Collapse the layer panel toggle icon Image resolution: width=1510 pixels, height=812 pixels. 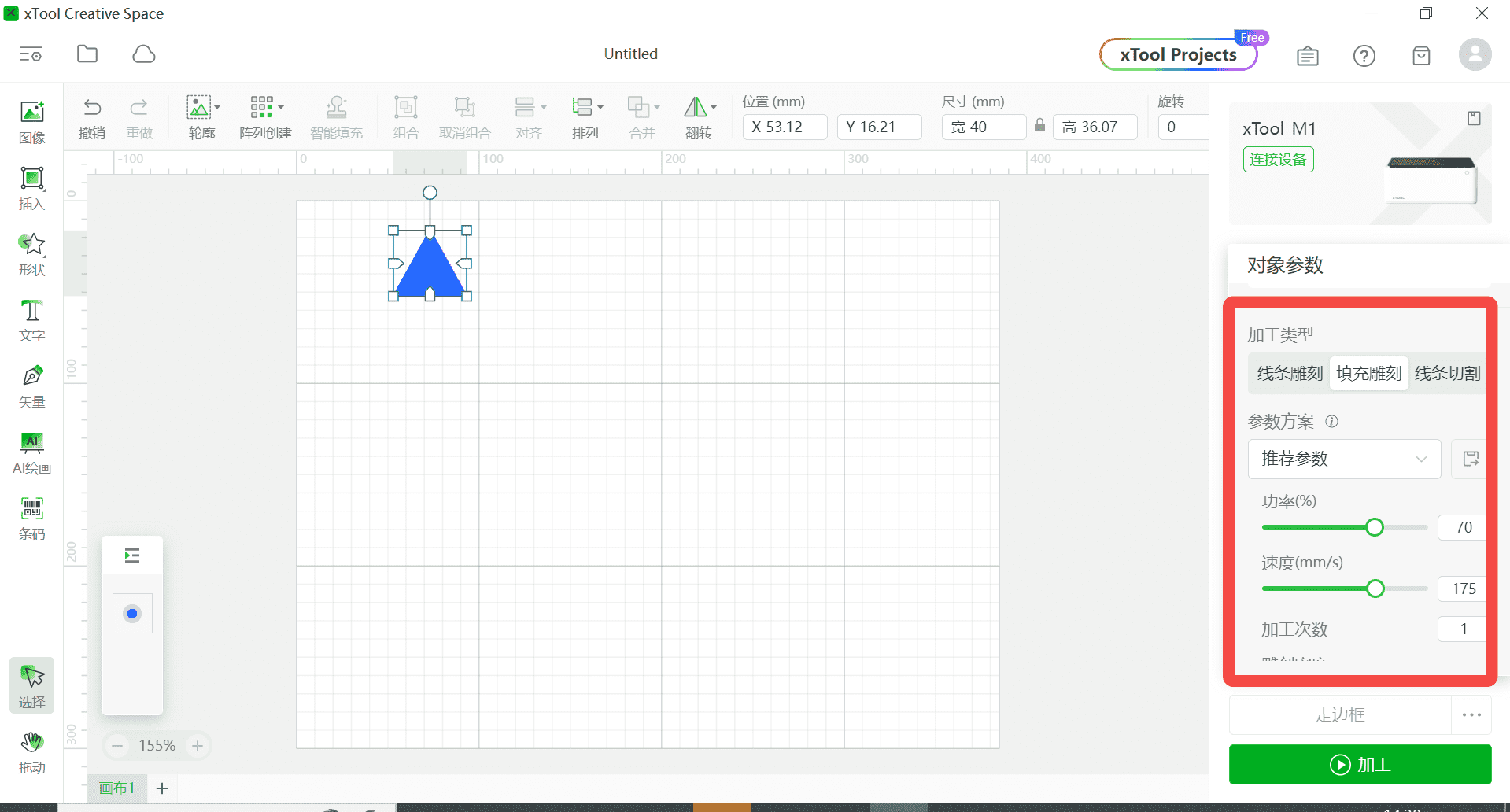132,556
